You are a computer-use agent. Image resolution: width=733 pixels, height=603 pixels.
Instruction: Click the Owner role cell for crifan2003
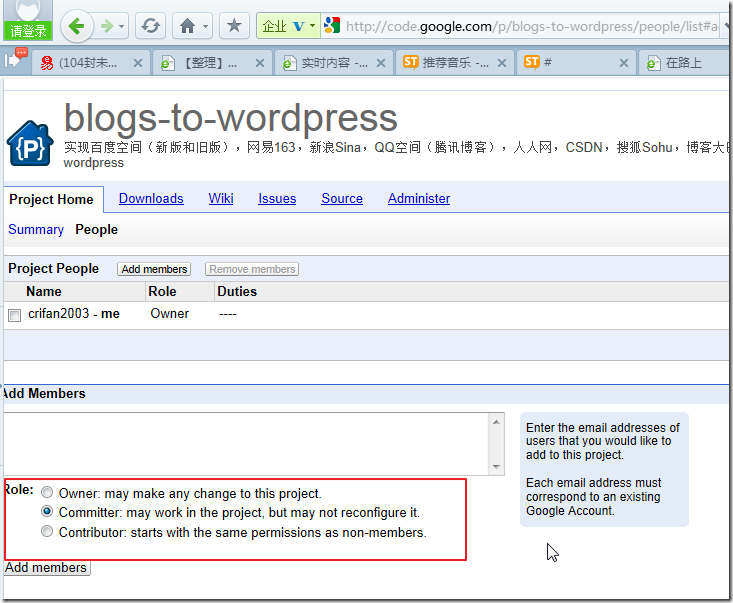click(170, 314)
